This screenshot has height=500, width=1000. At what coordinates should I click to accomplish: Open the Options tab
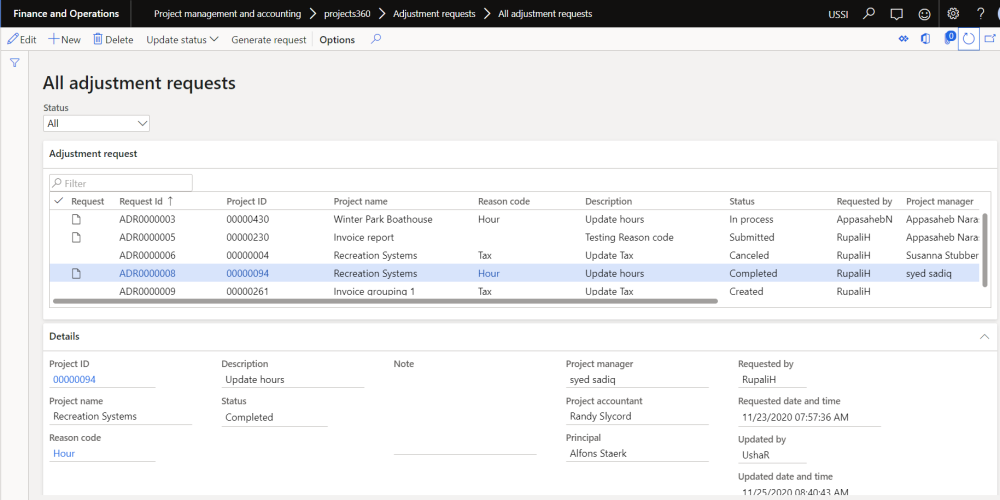tap(337, 40)
